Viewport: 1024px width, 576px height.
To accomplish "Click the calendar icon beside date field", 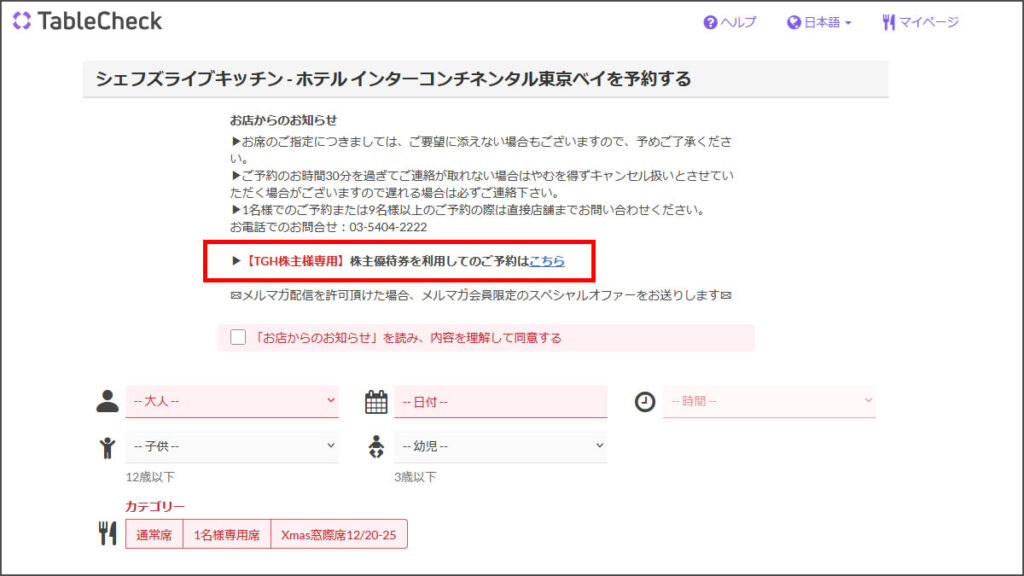I will tap(376, 402).
